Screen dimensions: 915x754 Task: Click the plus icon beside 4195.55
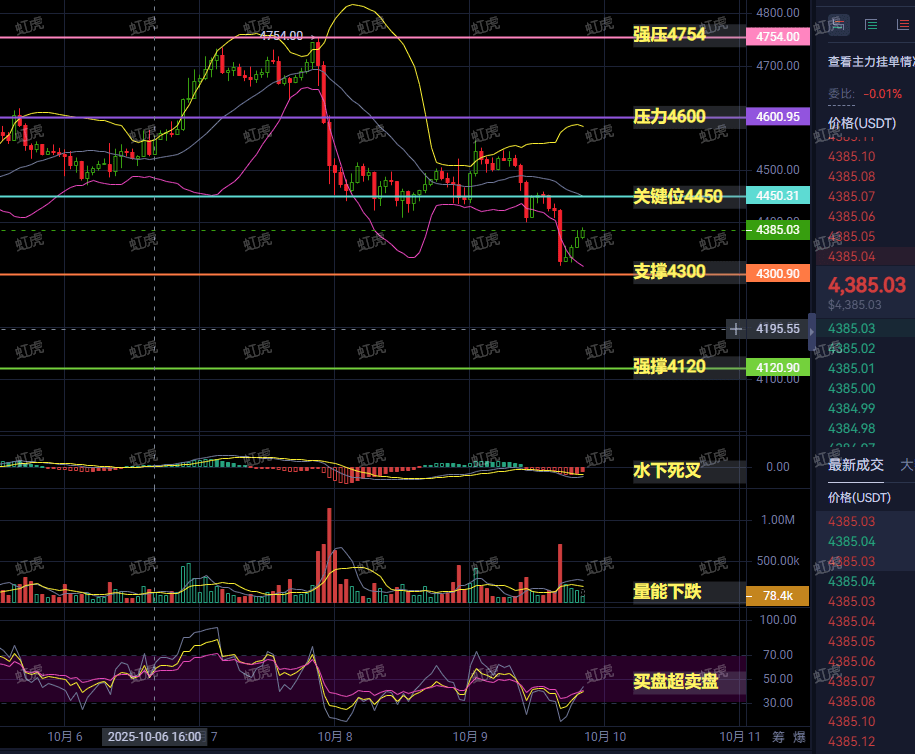pyautogui.click(x=736, y=329)
